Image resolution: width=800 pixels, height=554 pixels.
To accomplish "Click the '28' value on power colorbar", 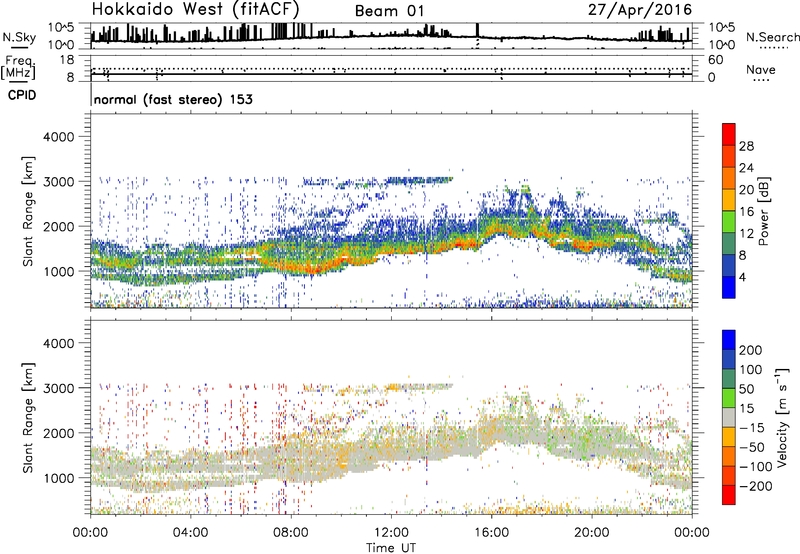I will (746, 146).
